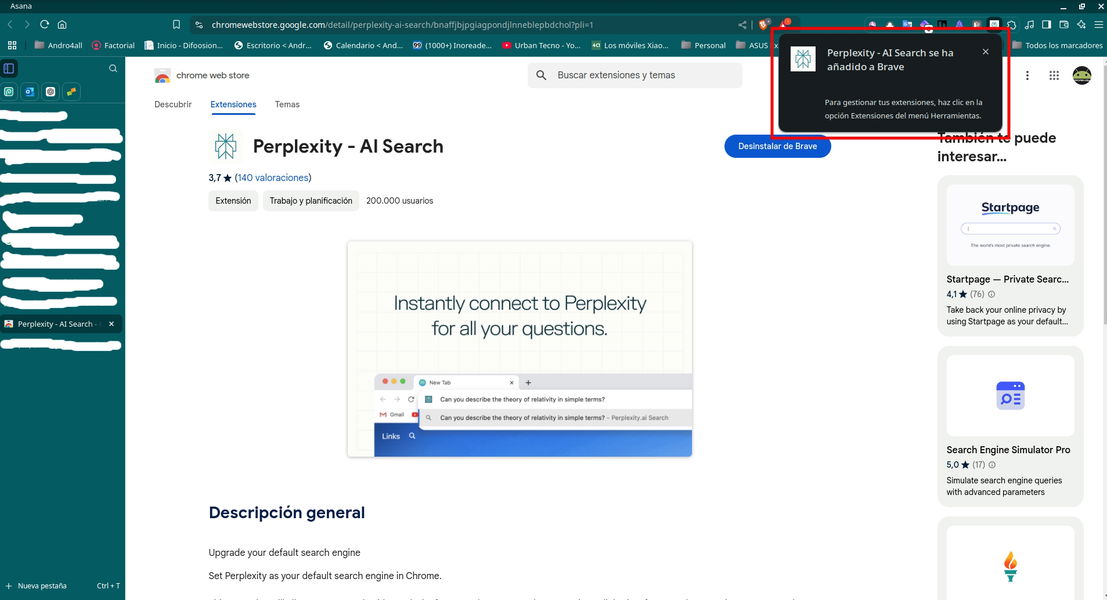Click the Descripción general heading
Viewport: 1107px width, 600px height.
pos(287,512)
